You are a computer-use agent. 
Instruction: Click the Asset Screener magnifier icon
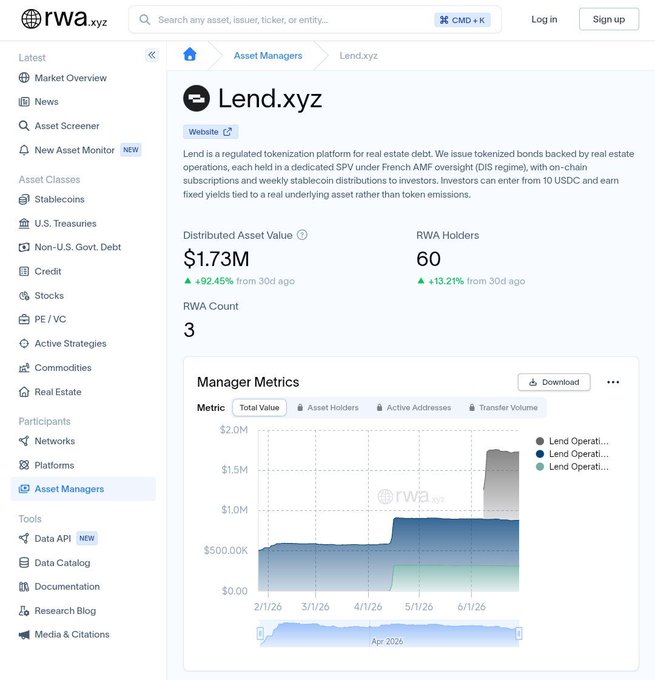[x=24, y=126]
